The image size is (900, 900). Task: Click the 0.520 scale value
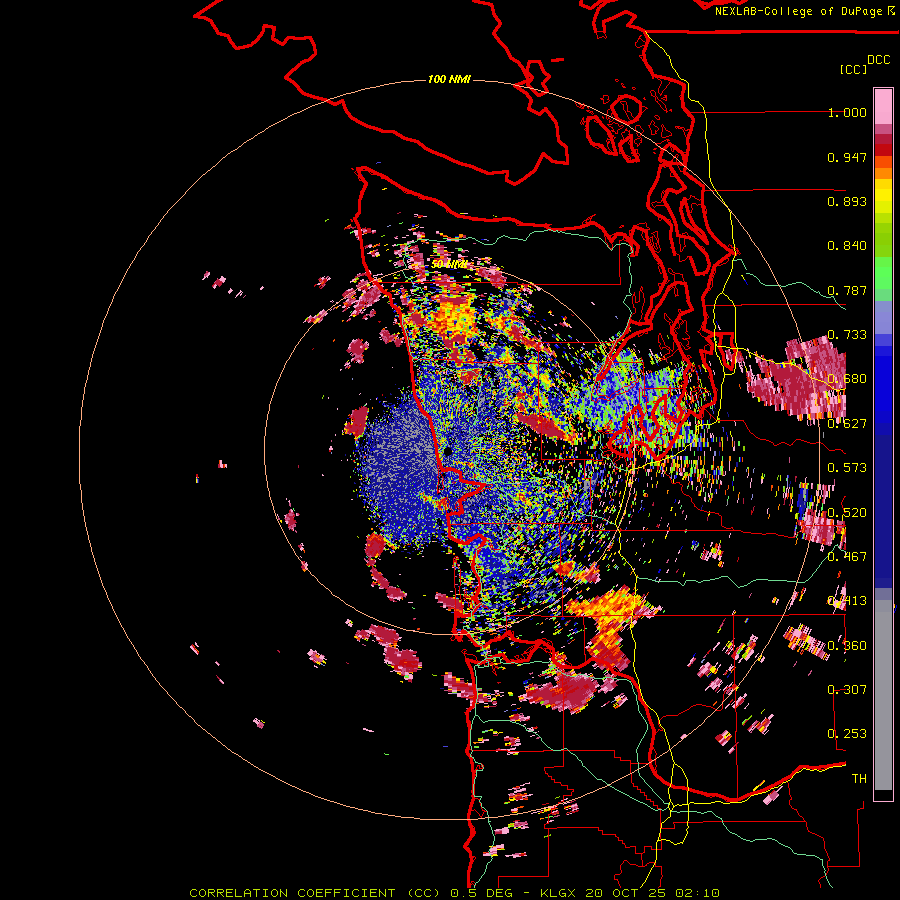click(847, 513)
